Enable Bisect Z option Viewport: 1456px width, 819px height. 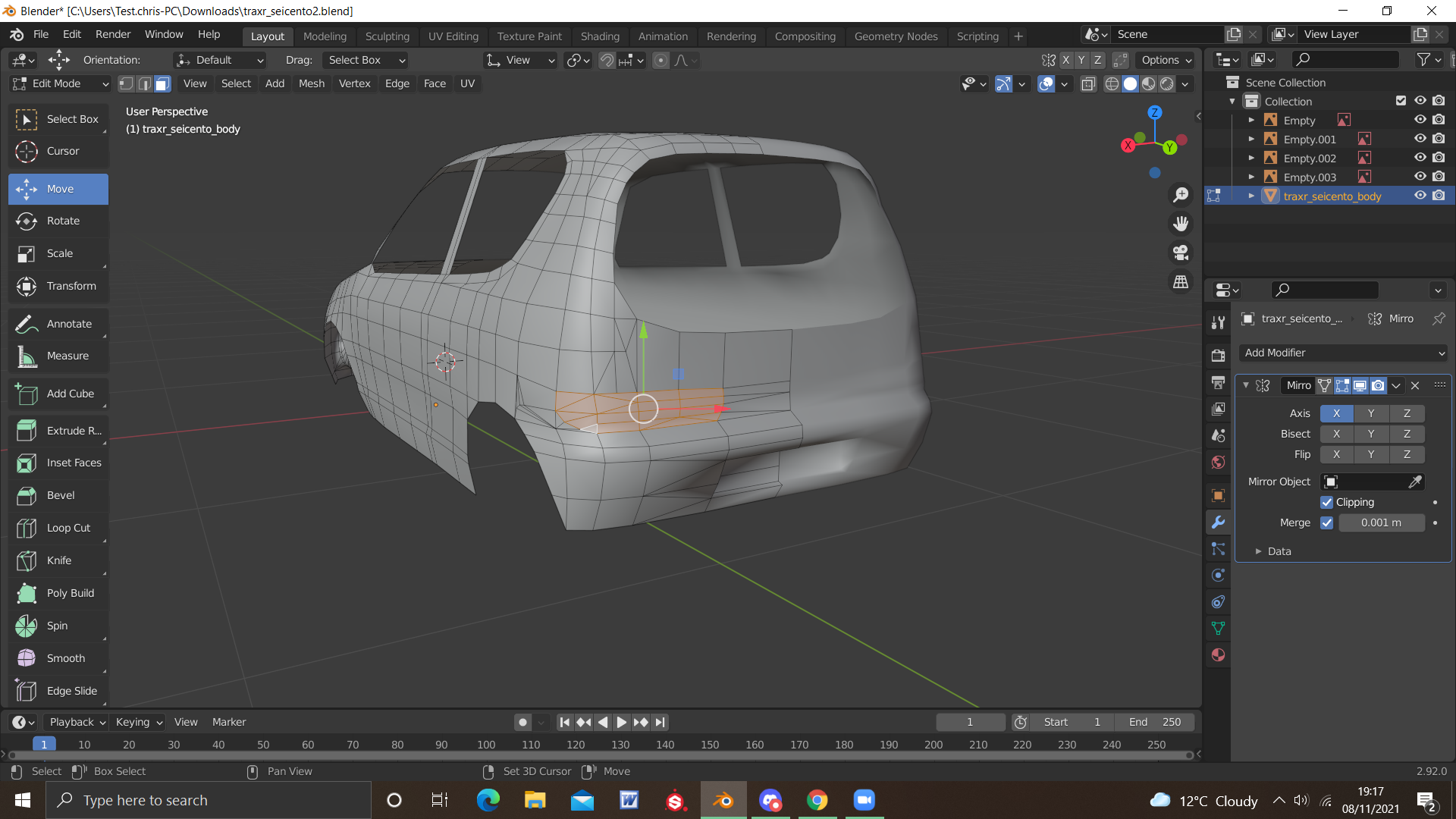pos(1407,434)
